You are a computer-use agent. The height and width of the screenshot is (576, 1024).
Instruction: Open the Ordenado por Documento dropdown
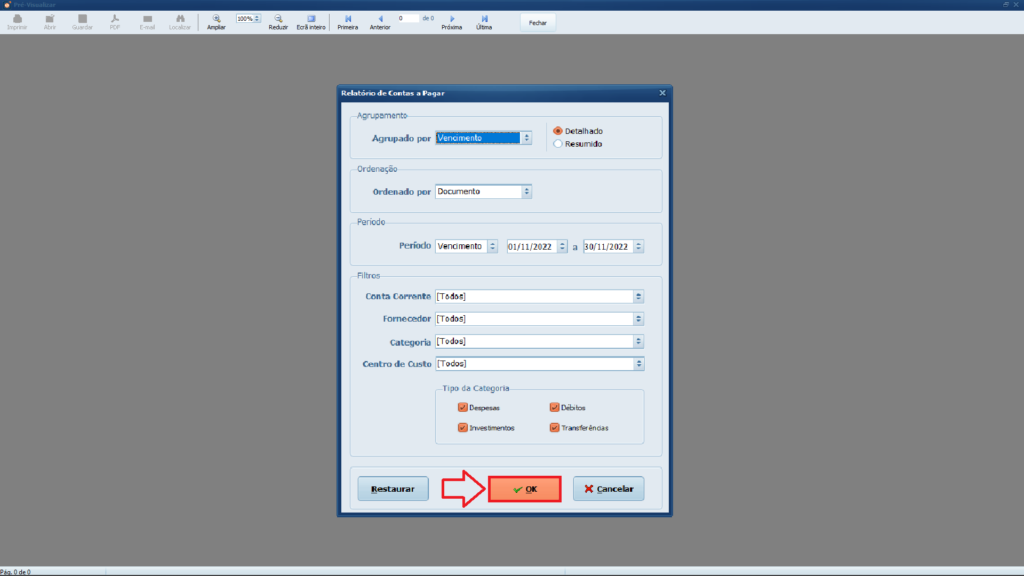tap(526, 191)
